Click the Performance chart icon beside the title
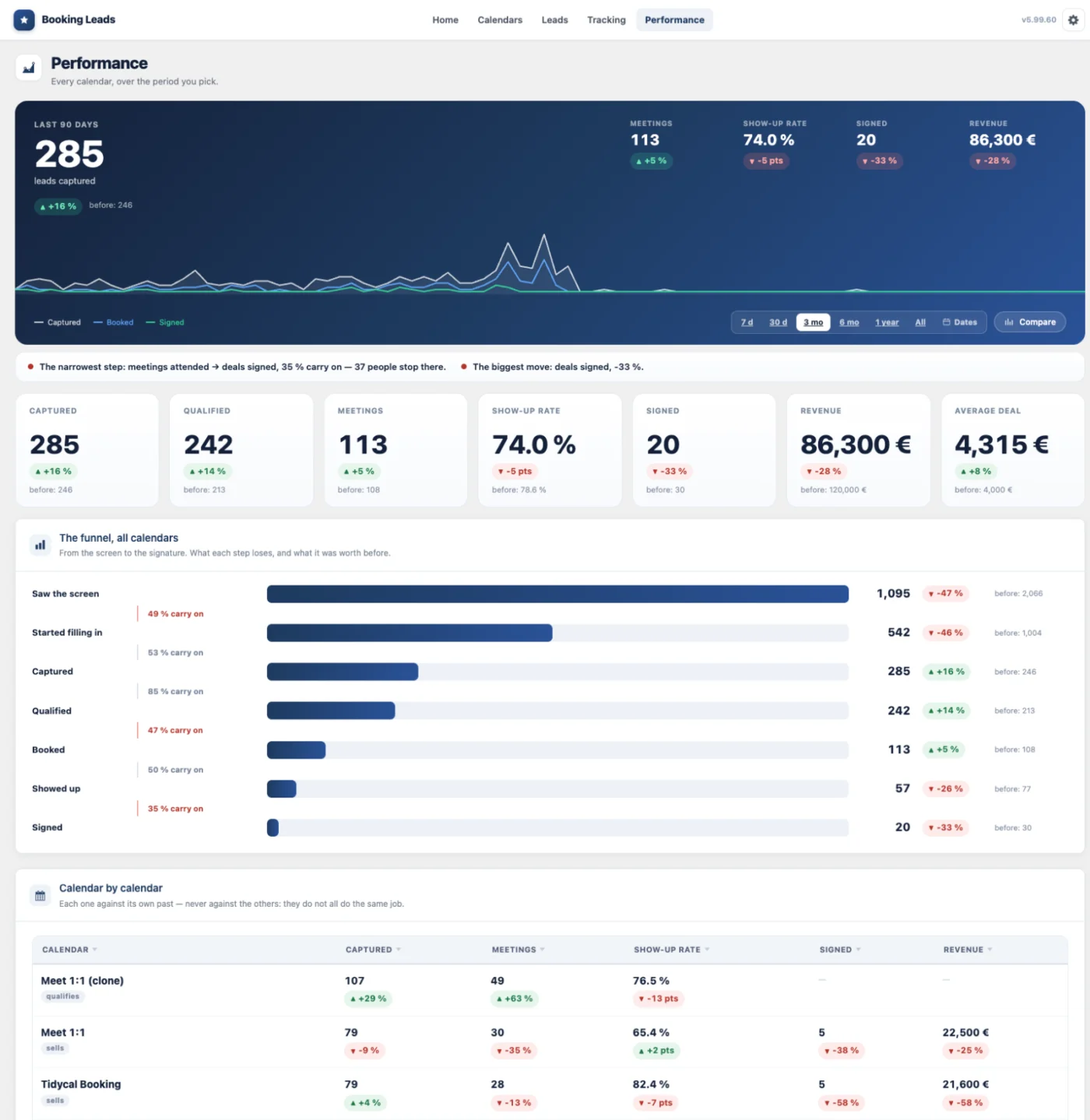 coord(29,68)
